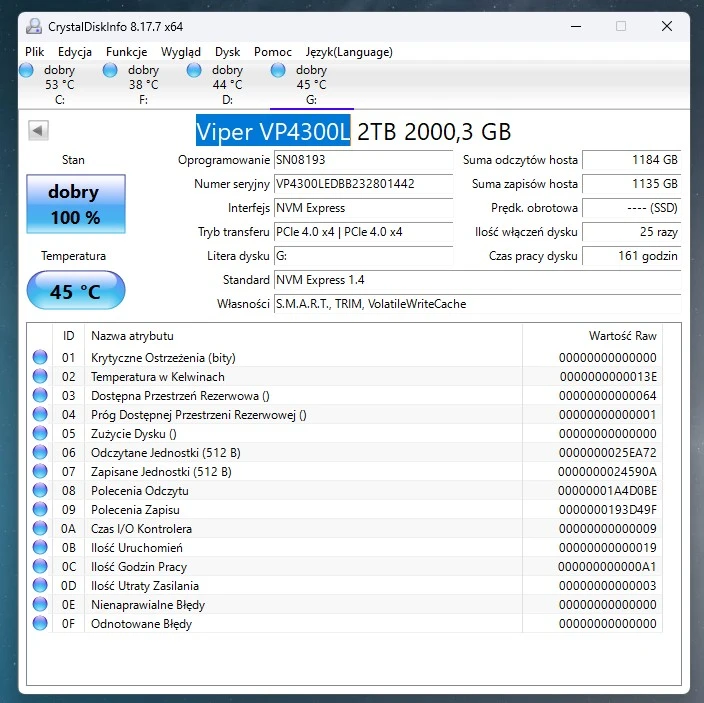Screen dimensions: 704x703
Task: Click the previous disk arrow button
Action: click(x=38, y=130)
